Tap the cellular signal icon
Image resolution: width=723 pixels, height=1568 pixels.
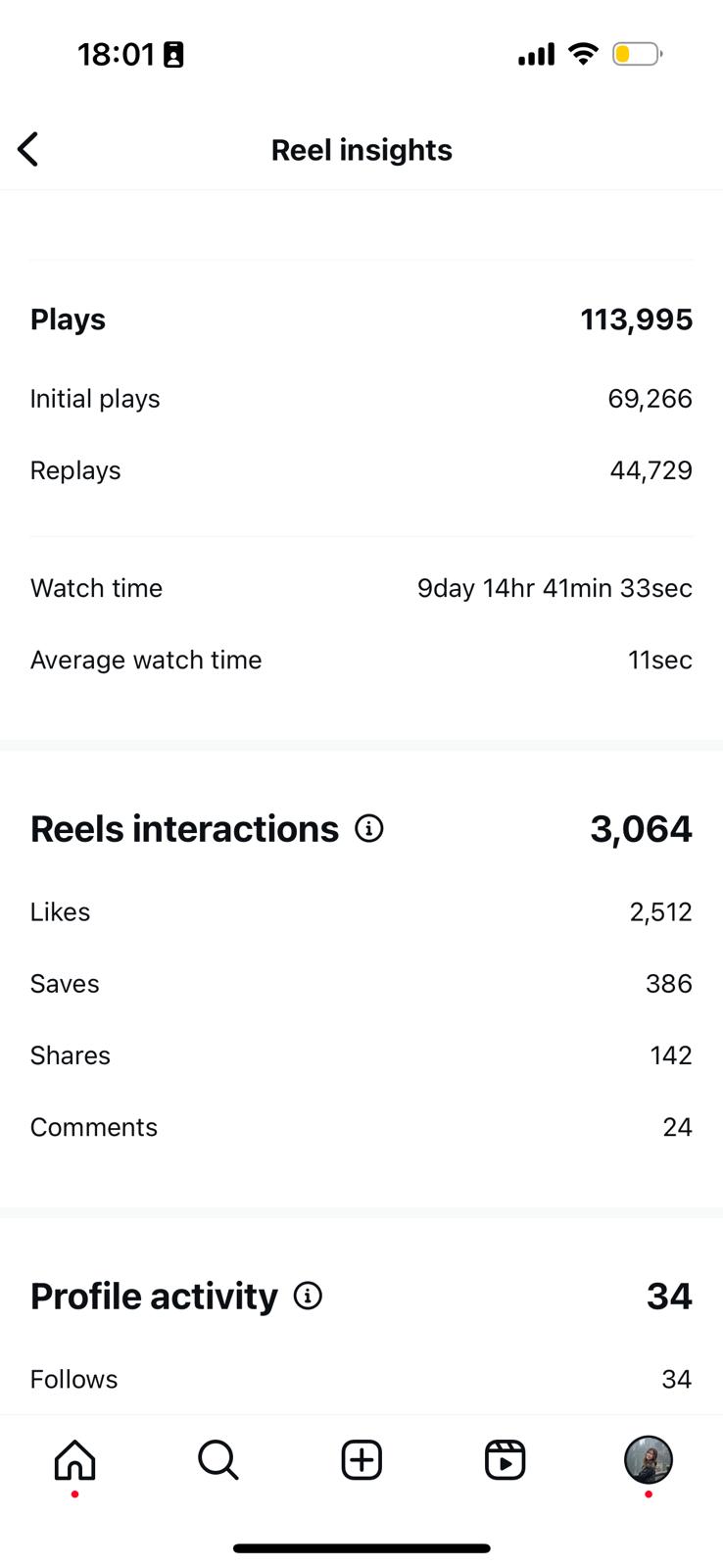click(536, 54)
